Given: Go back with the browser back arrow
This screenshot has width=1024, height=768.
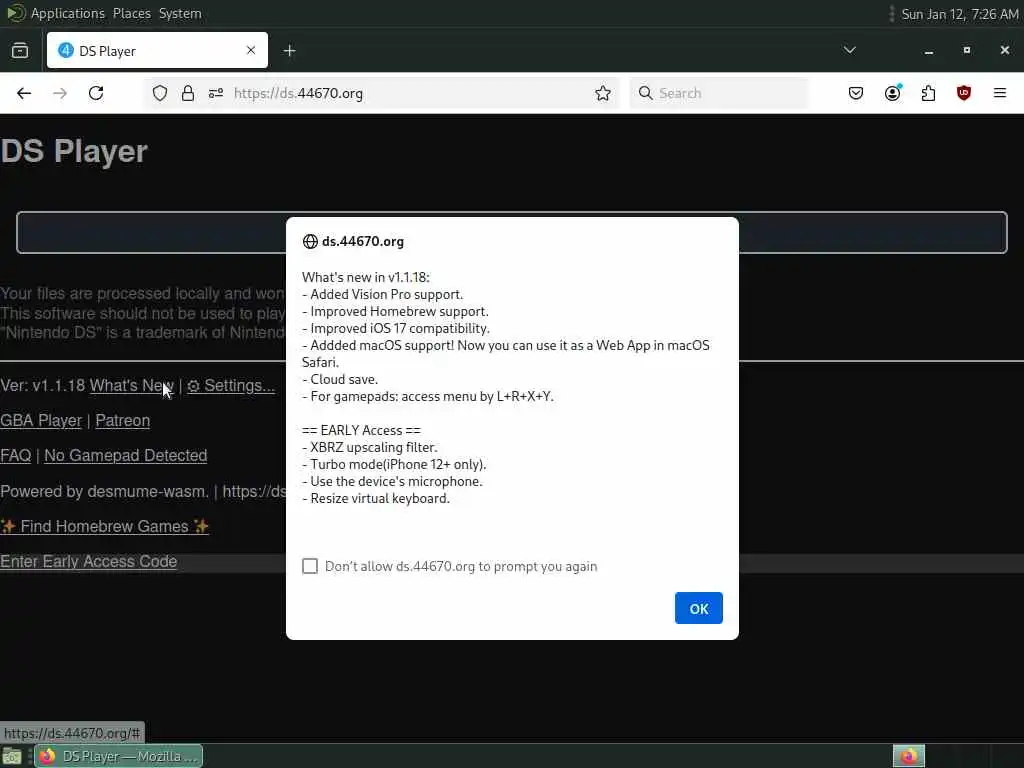Looking at the screenshot, I should (x=24, y=93).
